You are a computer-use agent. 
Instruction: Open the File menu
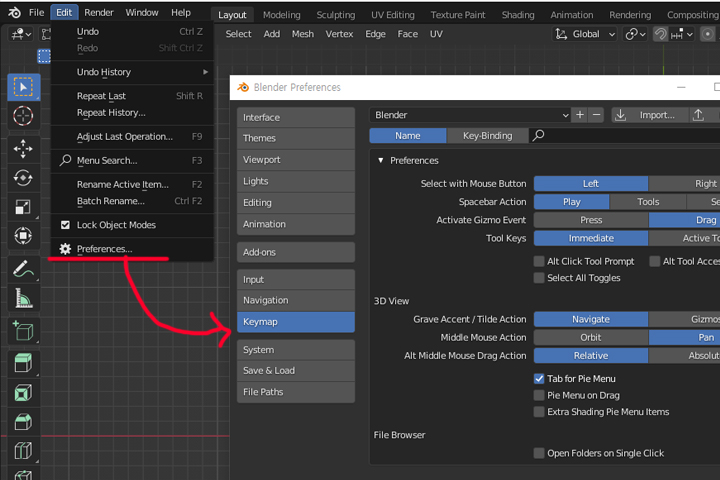(36, 12)
